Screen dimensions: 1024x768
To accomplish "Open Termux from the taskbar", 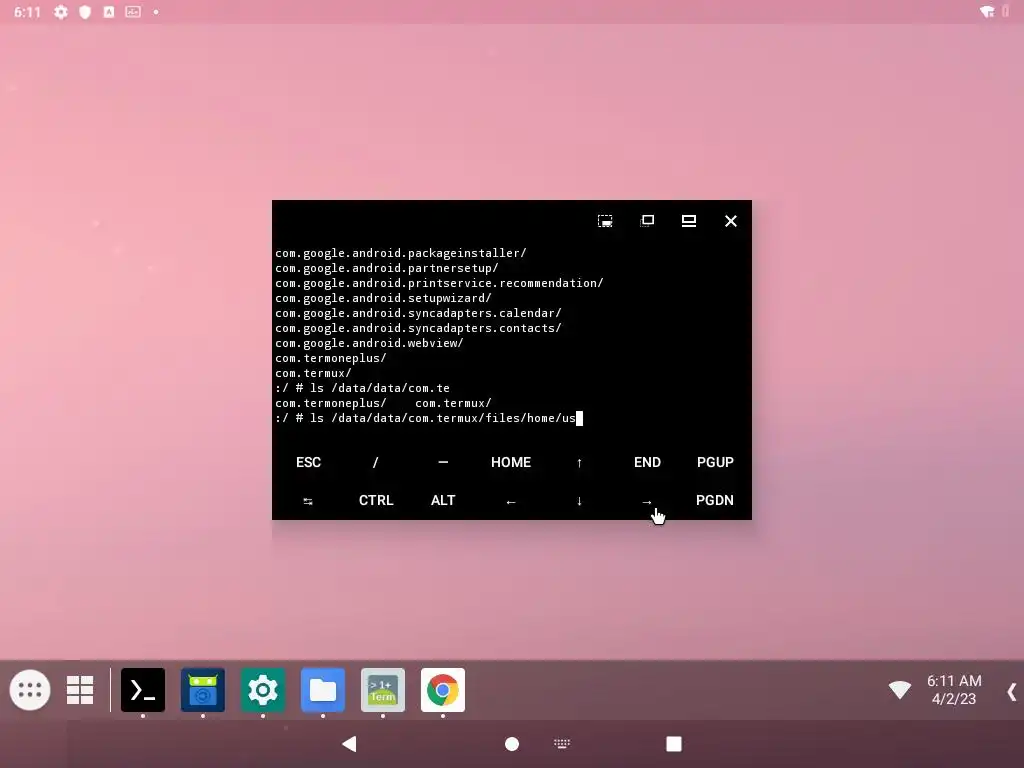I will [x=143, y=690].
